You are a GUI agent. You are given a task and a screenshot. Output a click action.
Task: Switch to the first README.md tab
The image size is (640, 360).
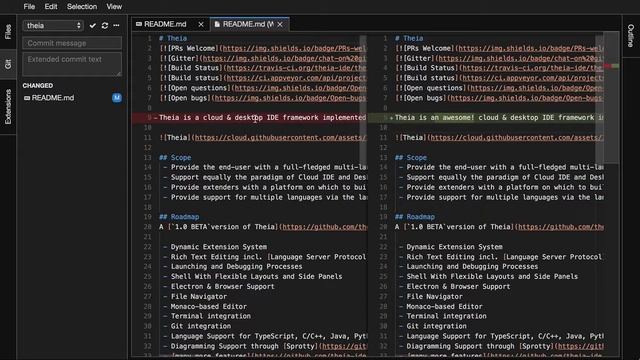(165, 24)
